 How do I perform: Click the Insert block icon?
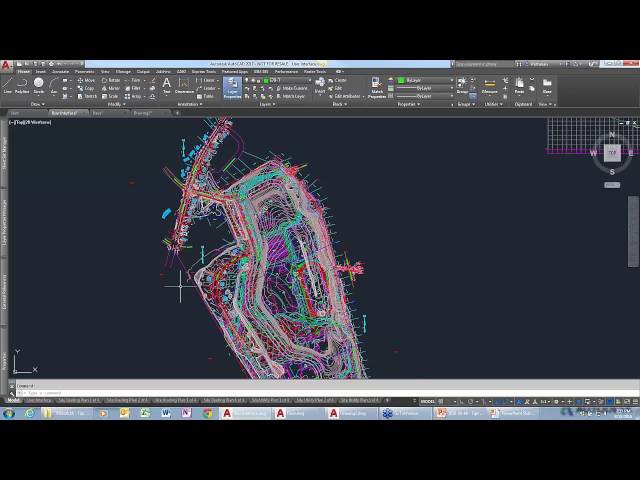click(320, 86)
